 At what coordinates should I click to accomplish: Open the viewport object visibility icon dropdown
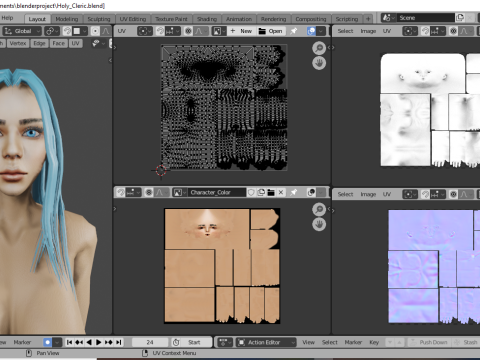pyautogui.click(x=98, y=43)
